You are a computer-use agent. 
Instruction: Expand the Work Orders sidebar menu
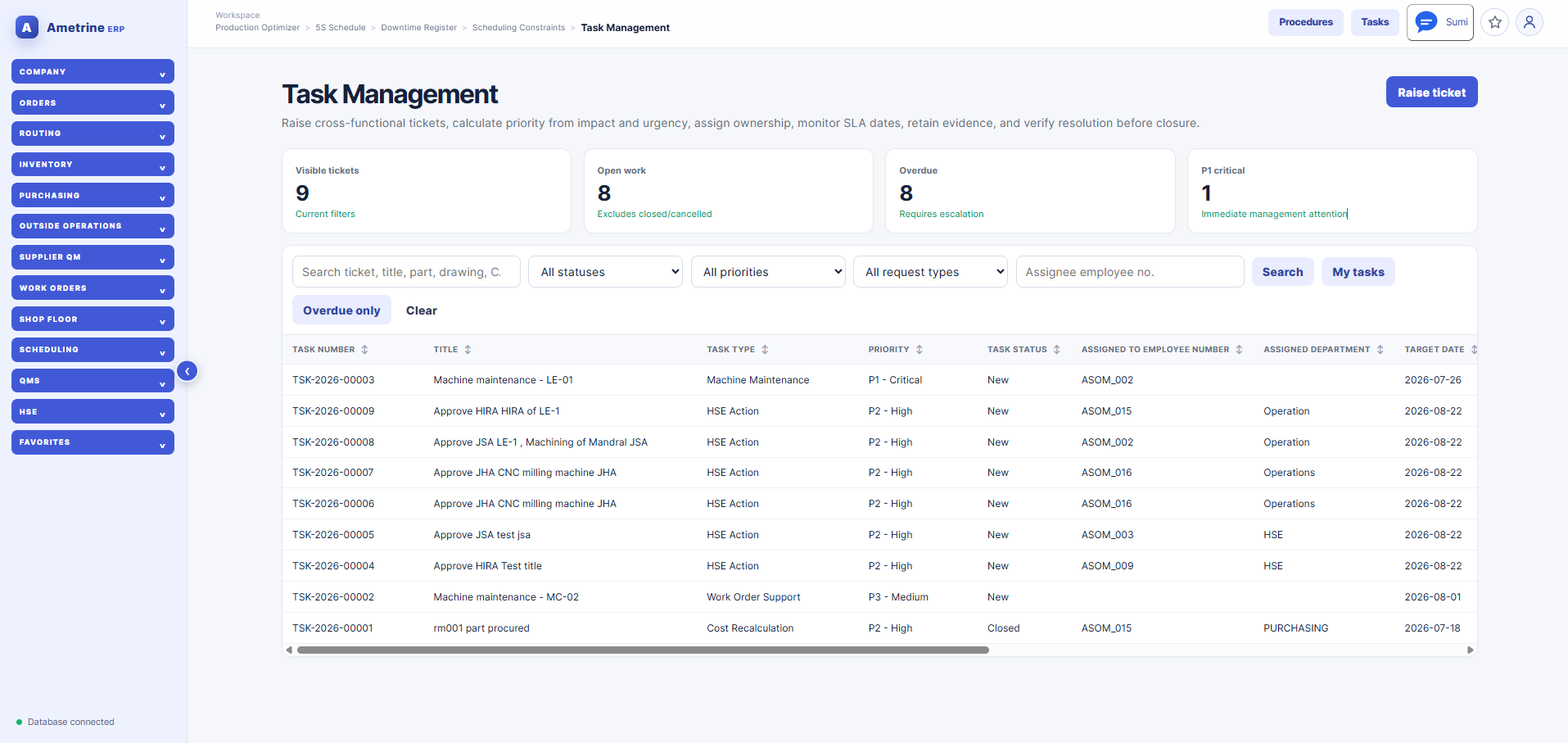[x=93, y=288]
